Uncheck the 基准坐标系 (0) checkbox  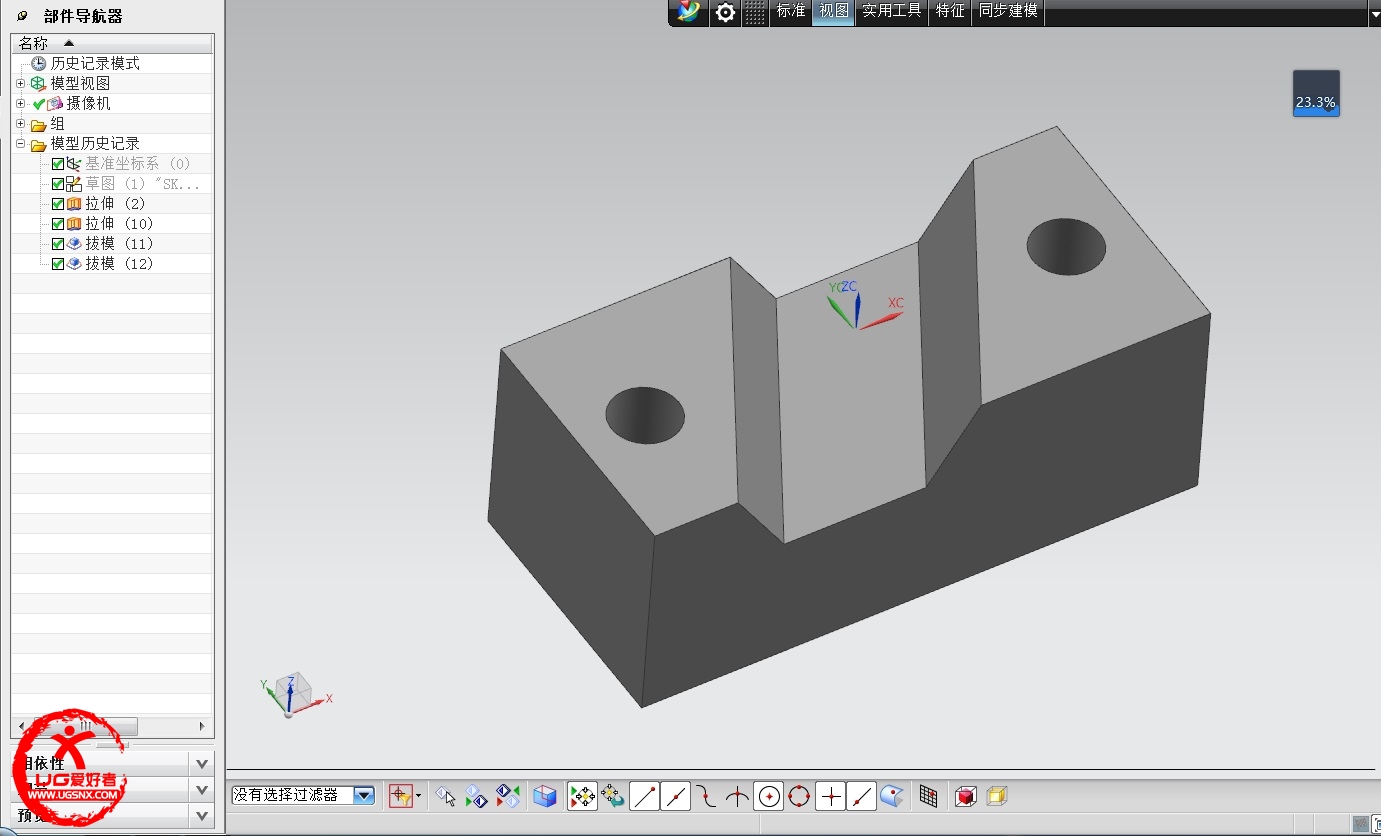(x=58, y=164)
